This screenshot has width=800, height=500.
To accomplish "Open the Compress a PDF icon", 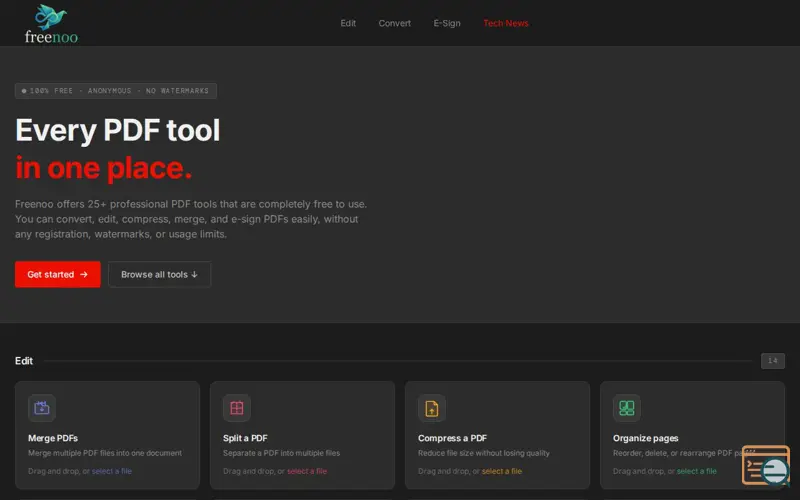I will [x=432, y=408].
